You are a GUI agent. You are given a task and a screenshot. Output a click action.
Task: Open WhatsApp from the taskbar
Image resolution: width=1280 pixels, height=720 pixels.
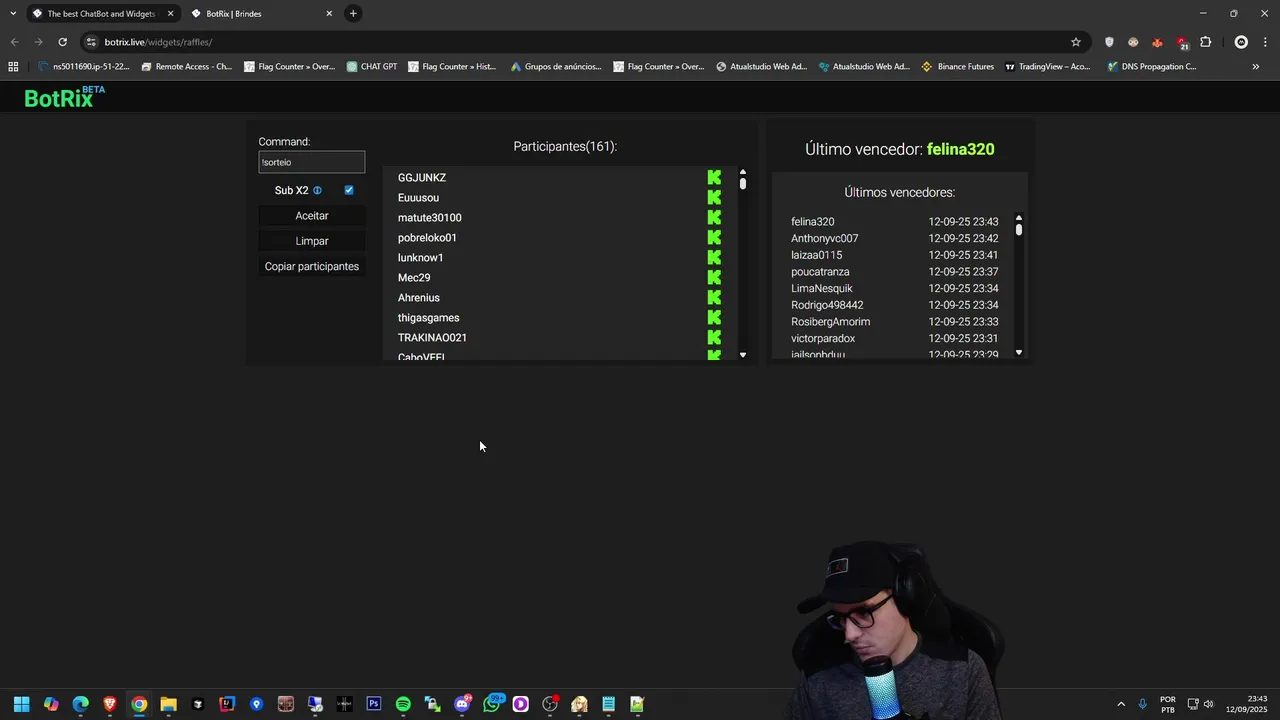click(491, 704)
